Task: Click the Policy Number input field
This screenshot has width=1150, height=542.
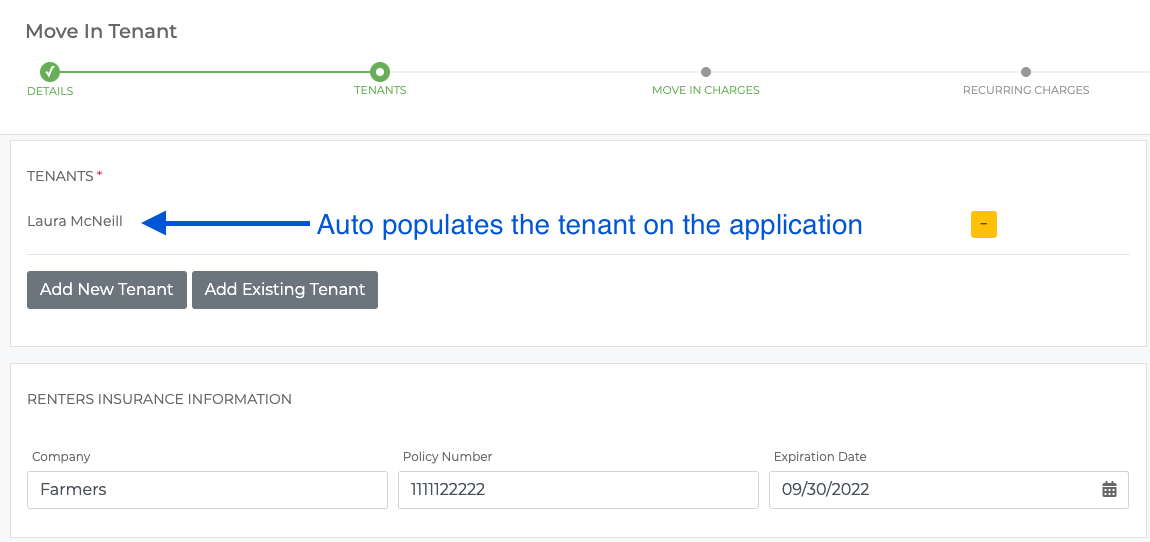Action: (x=578, y=490)
